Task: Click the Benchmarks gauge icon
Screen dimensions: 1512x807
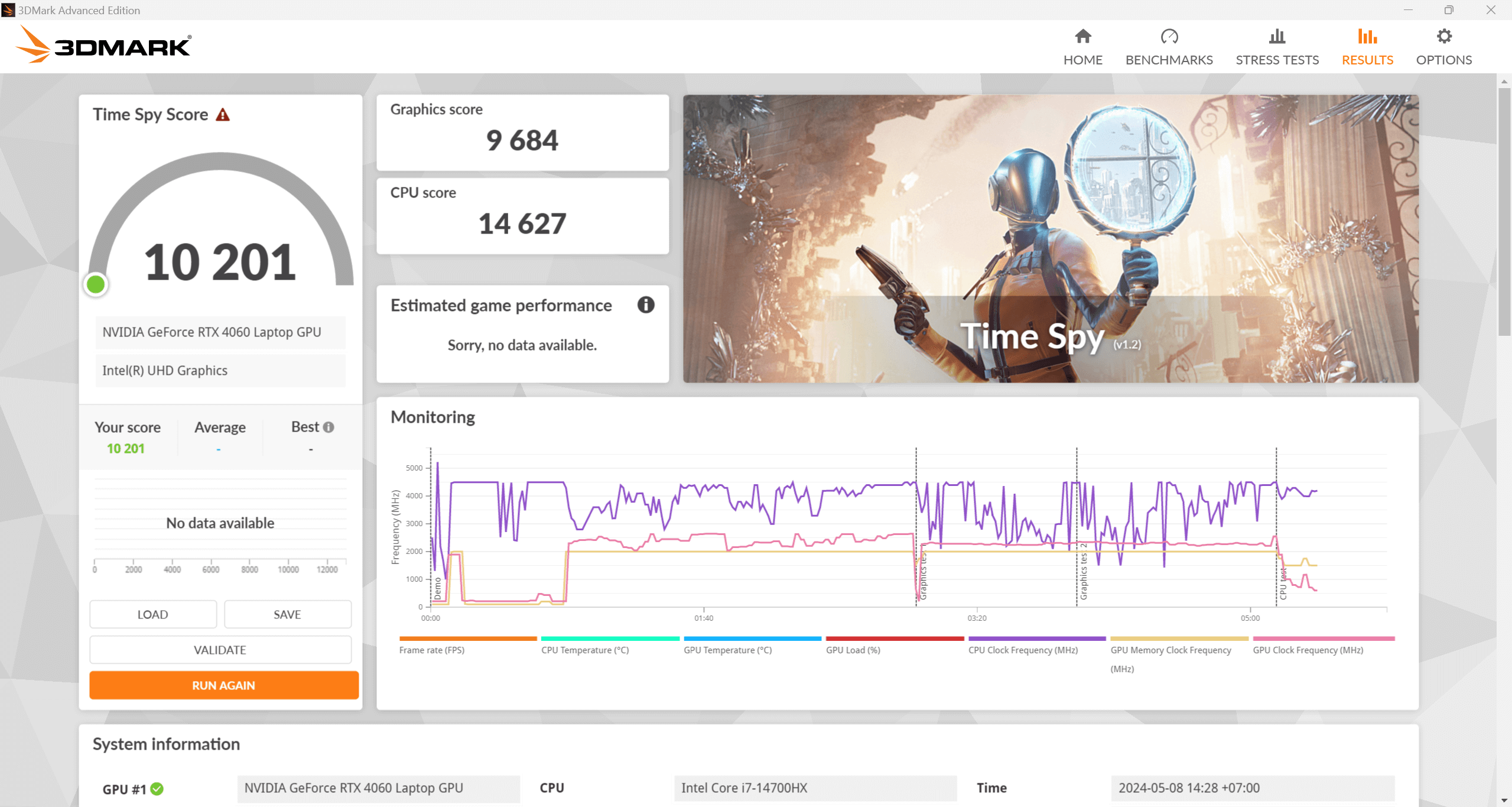Action: tap(1169, 37)
